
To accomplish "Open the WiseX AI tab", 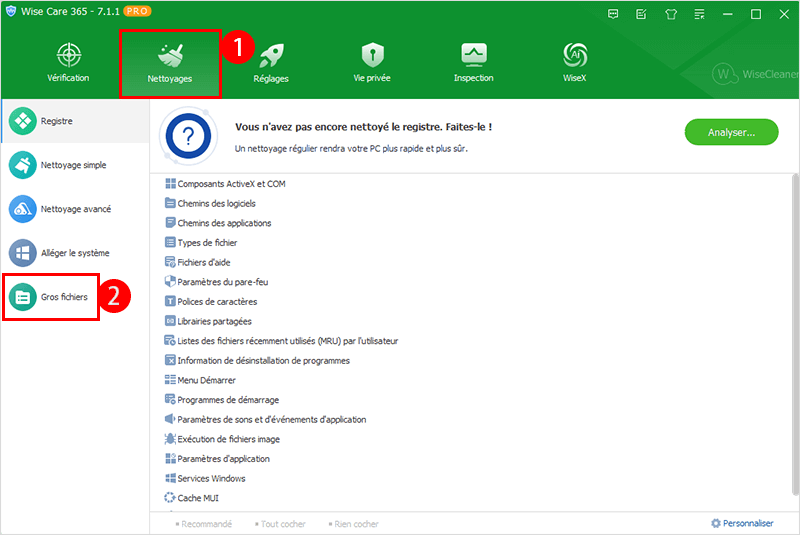I will point(574,63).
